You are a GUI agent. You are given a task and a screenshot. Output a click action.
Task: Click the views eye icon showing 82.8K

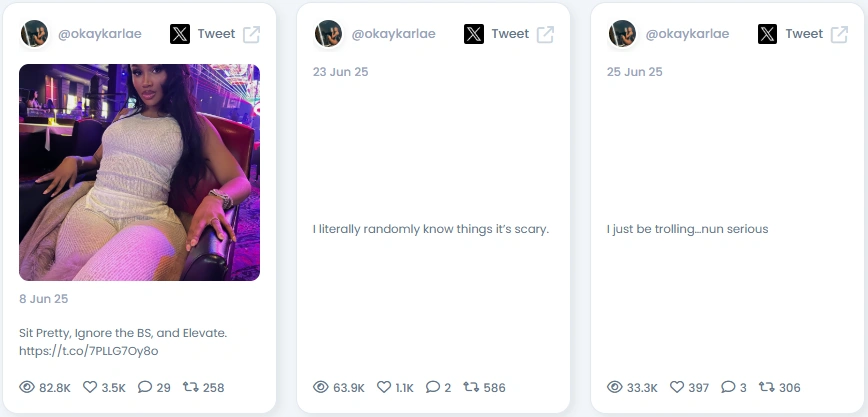point(27,387)
